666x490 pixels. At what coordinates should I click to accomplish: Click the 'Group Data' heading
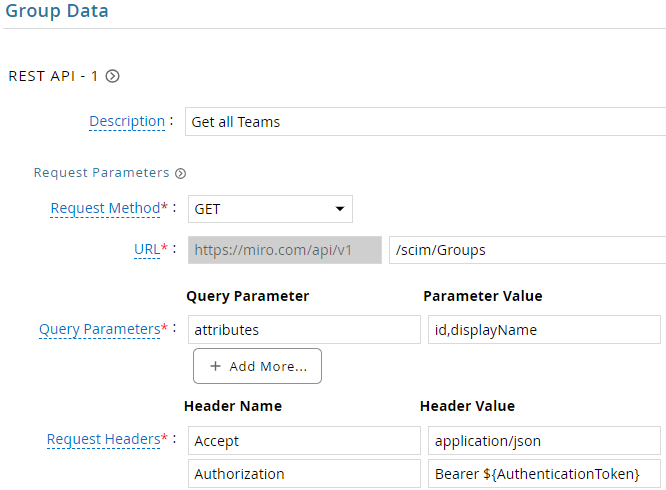pos(57,11)
